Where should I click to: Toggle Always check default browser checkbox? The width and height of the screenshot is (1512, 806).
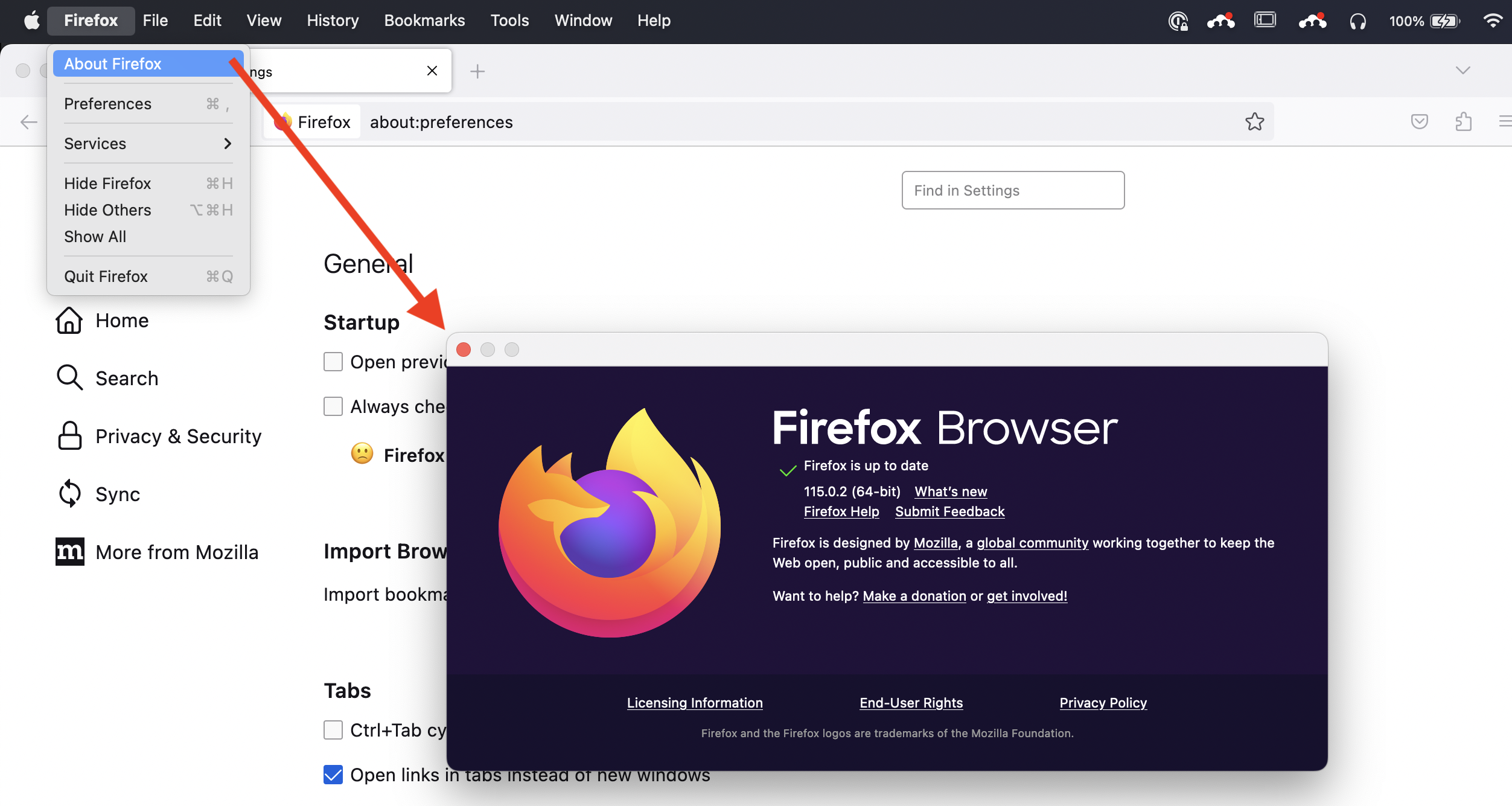333,406
